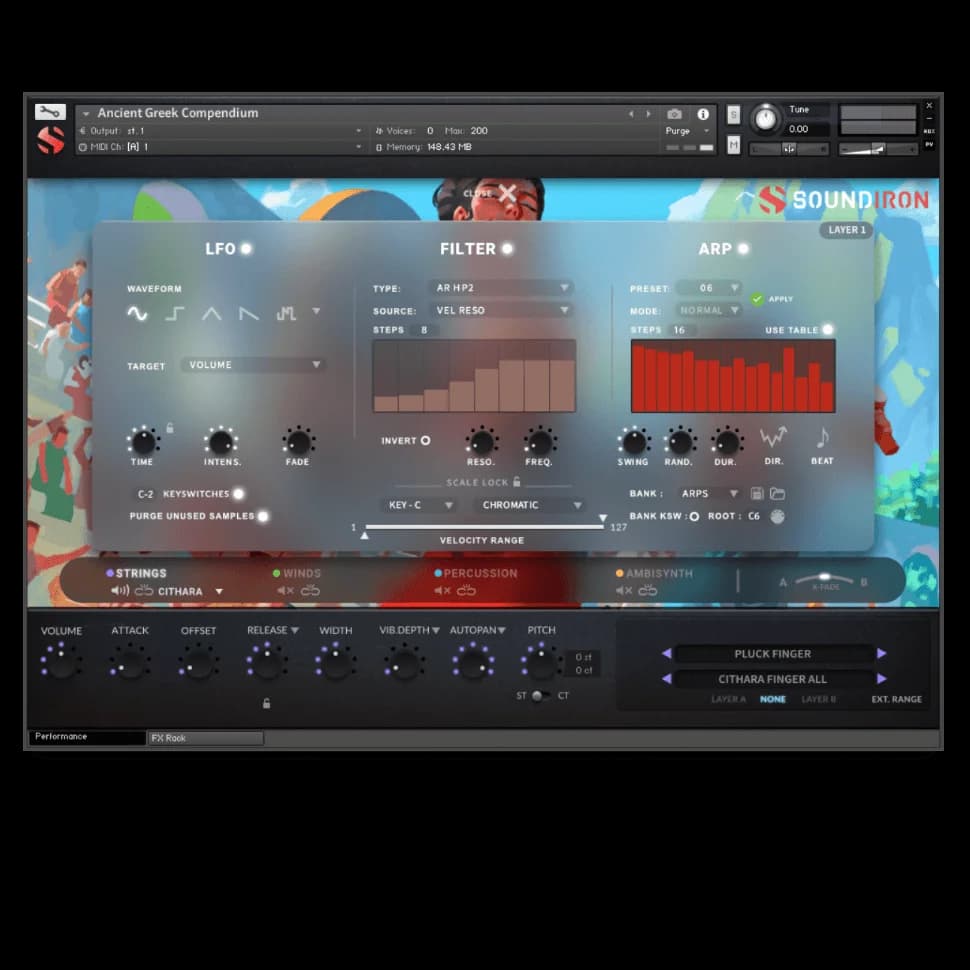Screen dimensions: 970x970
Task: Click the arp direction icon
Action: pyautogui.click(x=773, y=438)
